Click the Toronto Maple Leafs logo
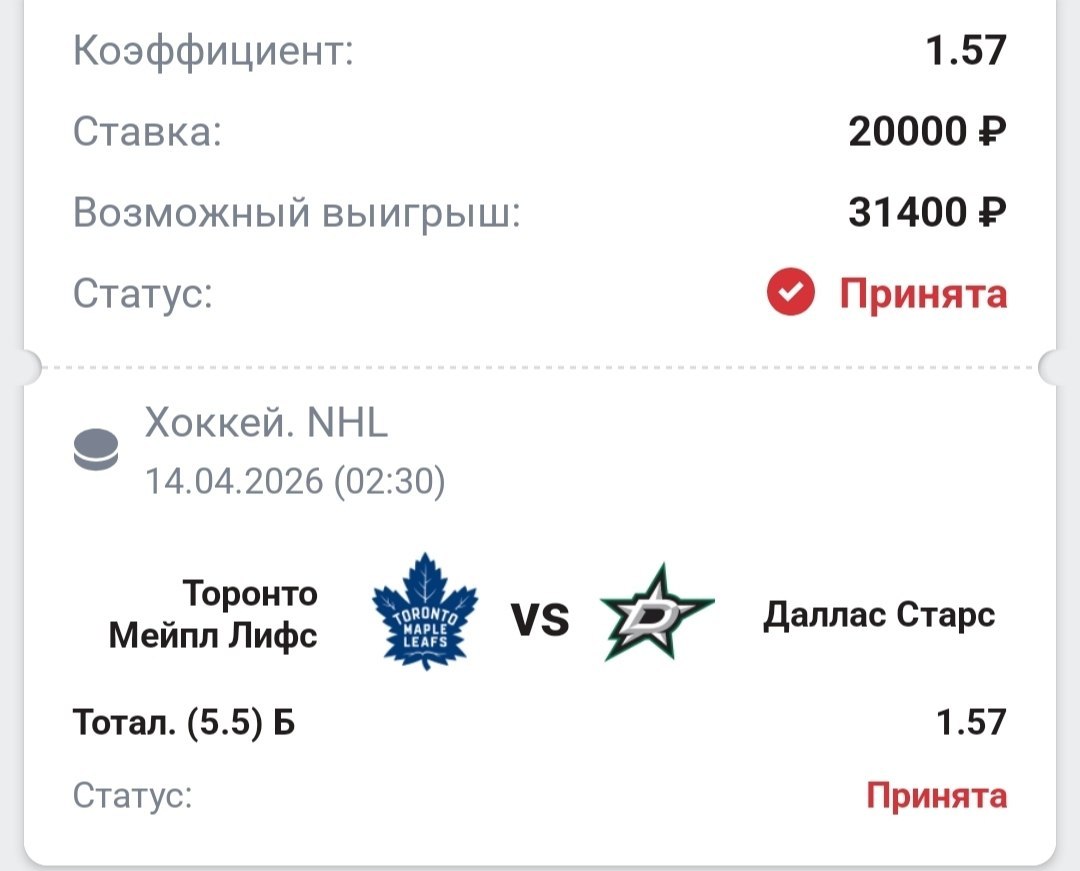The height and width of the screenshot is (871, 1080). [424, 611]
